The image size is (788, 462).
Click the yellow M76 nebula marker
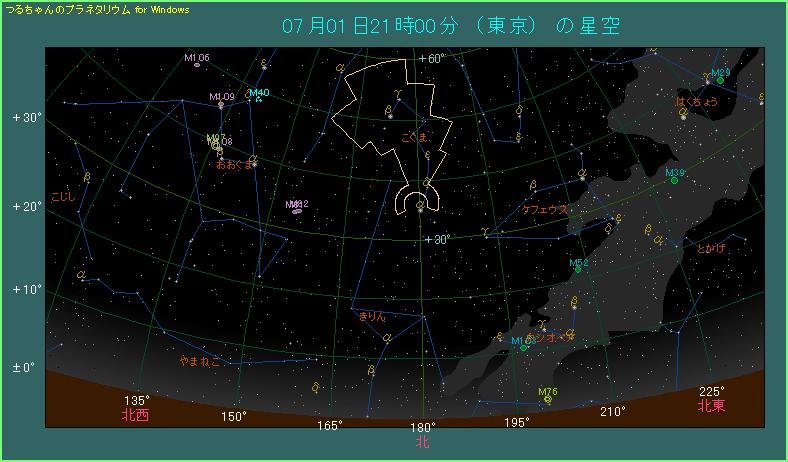548,398
